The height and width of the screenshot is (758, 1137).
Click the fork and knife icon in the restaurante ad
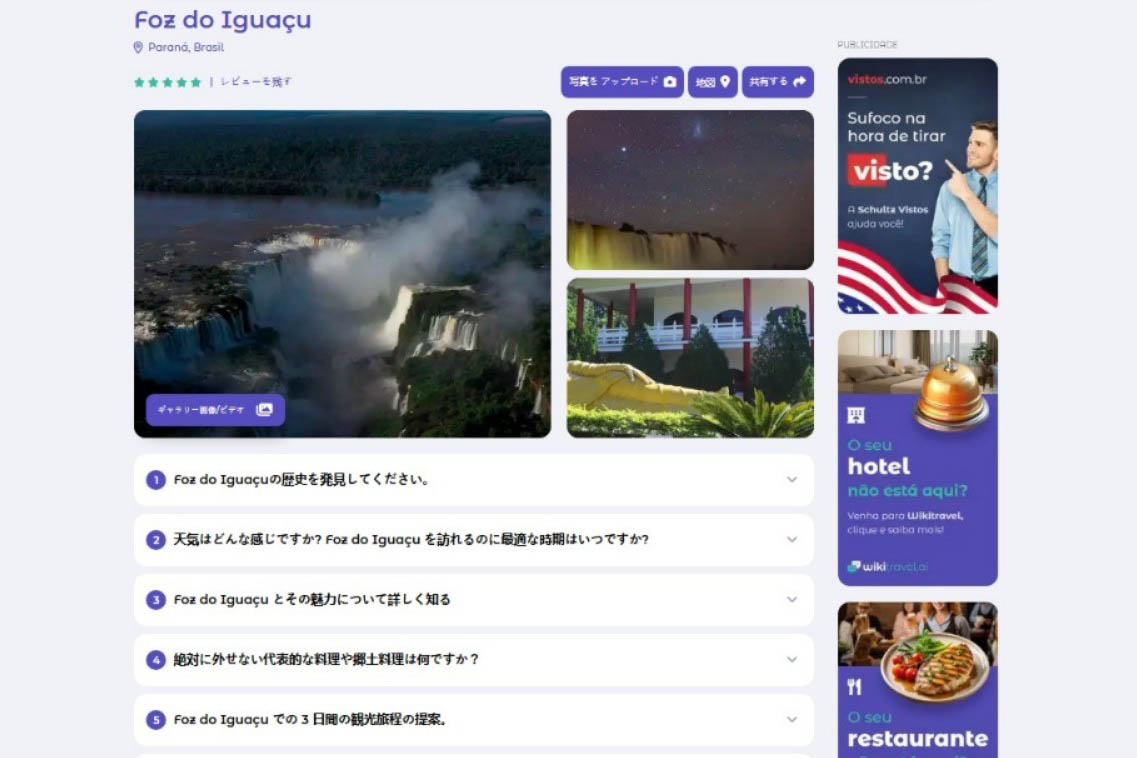pyautogui.click(x=855, y=687)
